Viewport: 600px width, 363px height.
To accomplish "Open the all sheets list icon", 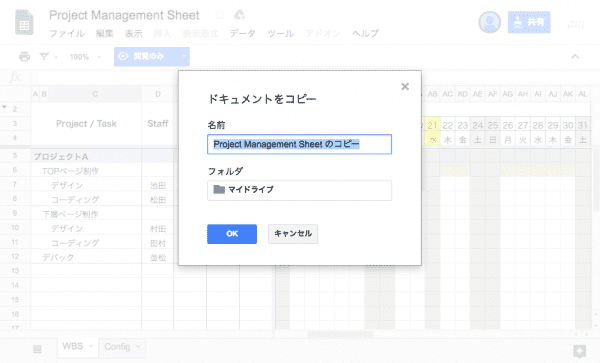I will [37, 349].
